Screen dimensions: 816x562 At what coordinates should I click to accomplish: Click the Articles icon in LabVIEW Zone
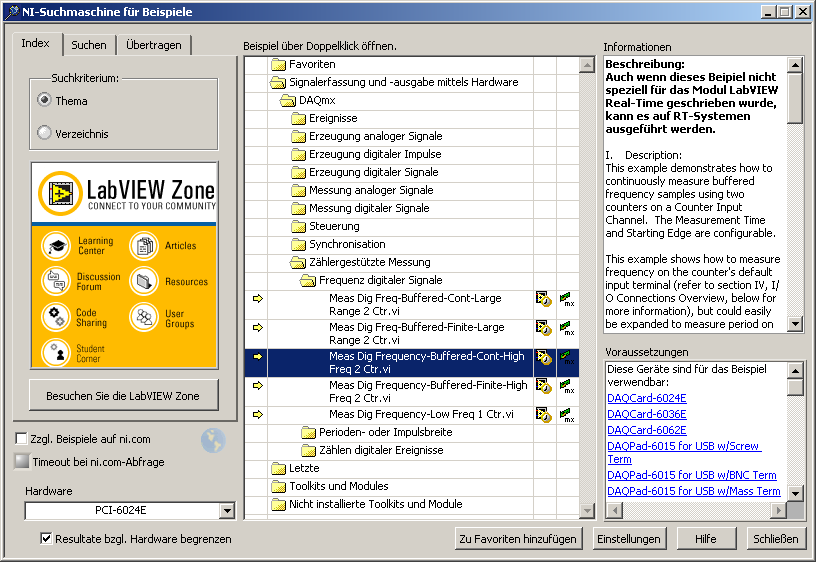[144, 246]
